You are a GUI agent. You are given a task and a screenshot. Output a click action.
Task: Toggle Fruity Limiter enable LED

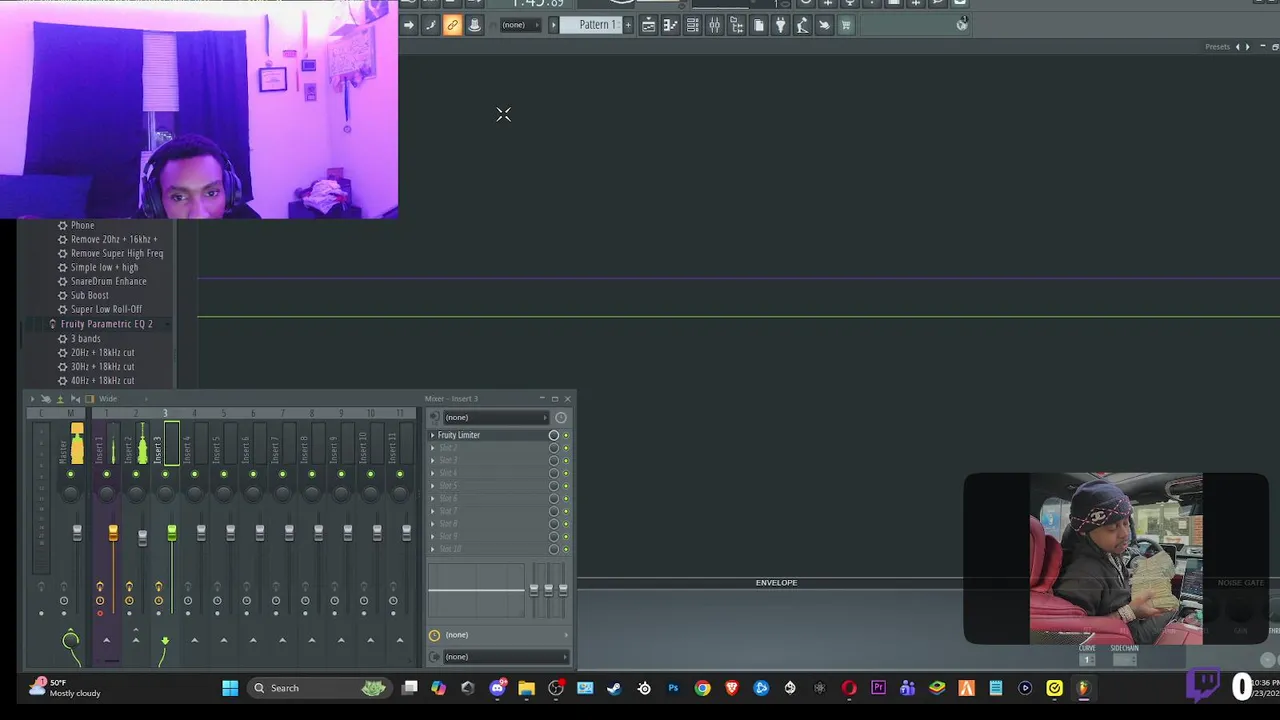pos(566,436)
